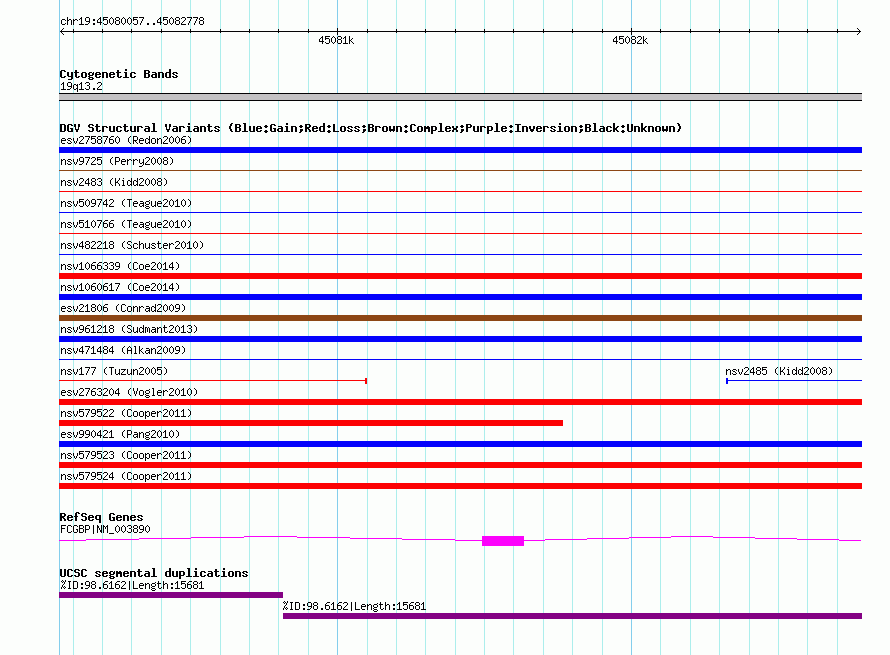Click the blue bar under esv990421
The image size is (890, 655).
460,444
